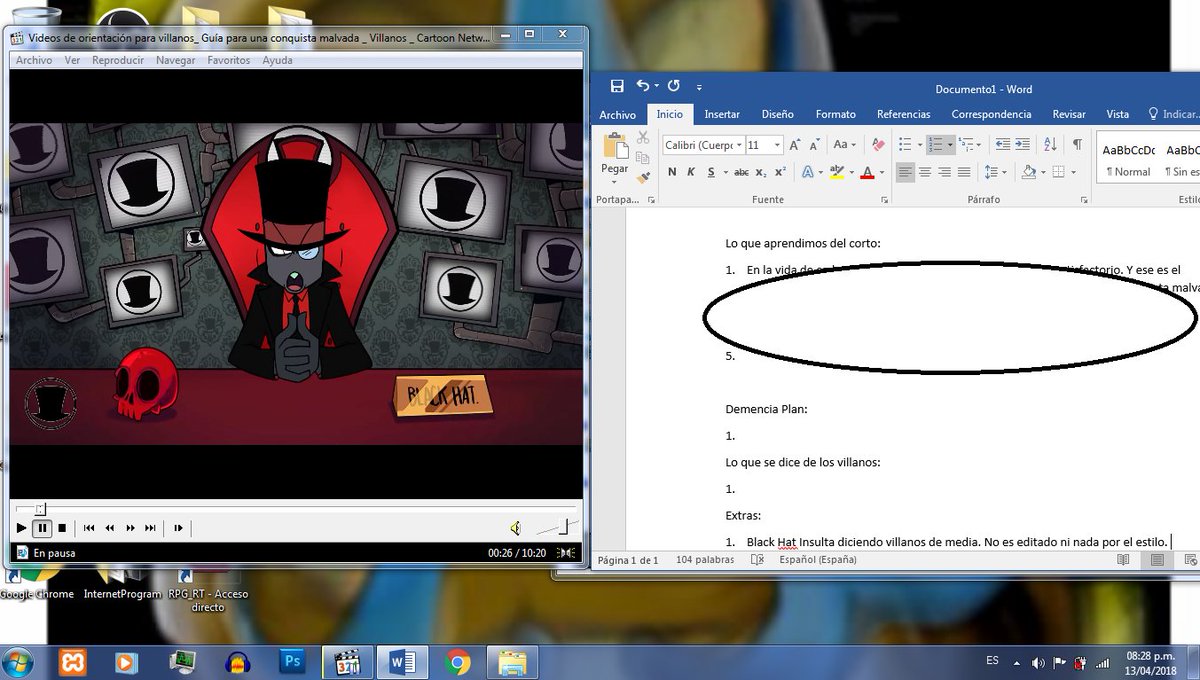Click the Stop button in the media player
Screen dimensions: 1200x680
click(62, 528)
